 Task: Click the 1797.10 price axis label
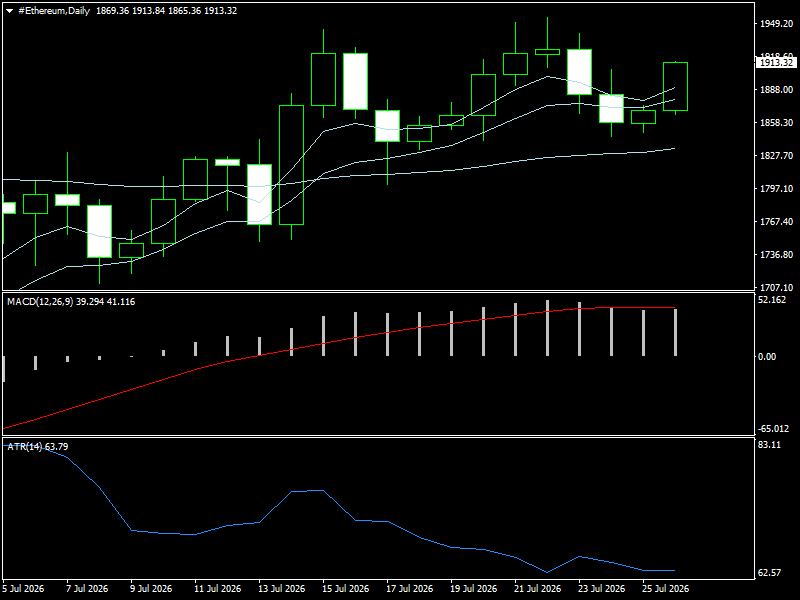(776, 189)
